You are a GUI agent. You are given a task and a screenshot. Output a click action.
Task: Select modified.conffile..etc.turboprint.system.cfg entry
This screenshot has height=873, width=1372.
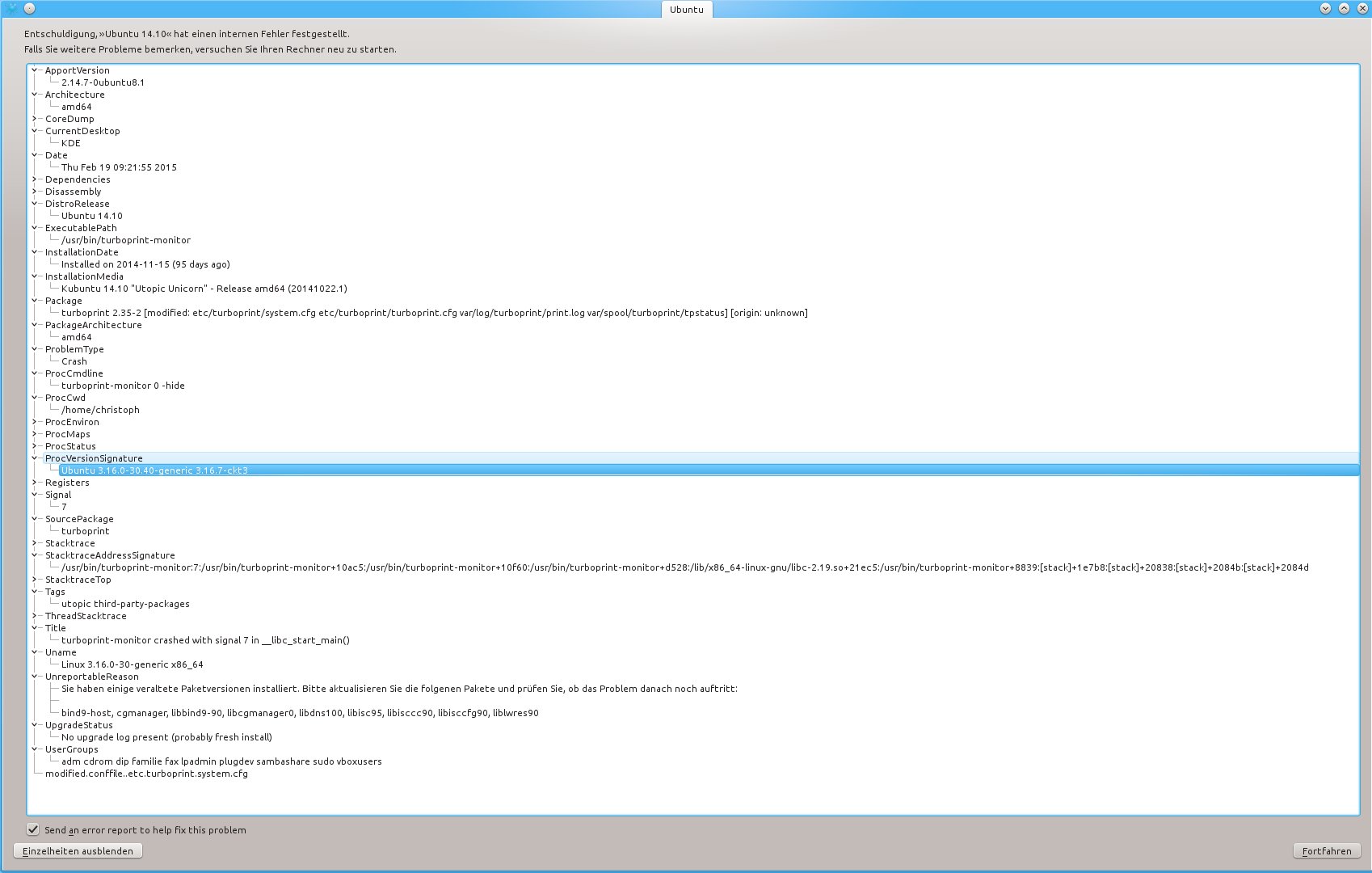pos(146,774)
